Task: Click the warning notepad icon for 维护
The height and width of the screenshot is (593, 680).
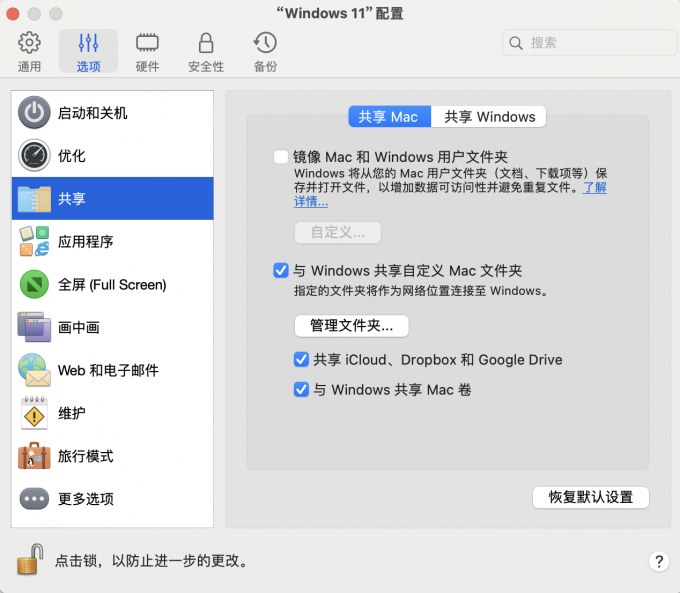Action: pos(34,413)
